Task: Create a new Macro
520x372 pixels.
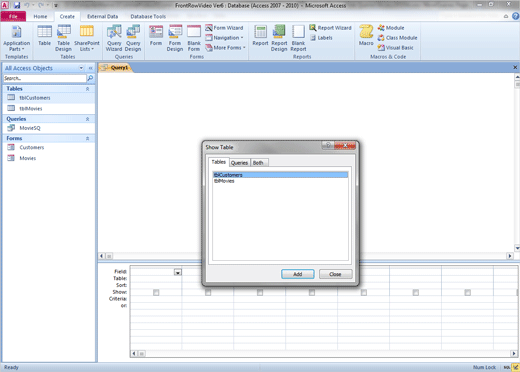Action: pyautogui.click(x=366, y=36)
